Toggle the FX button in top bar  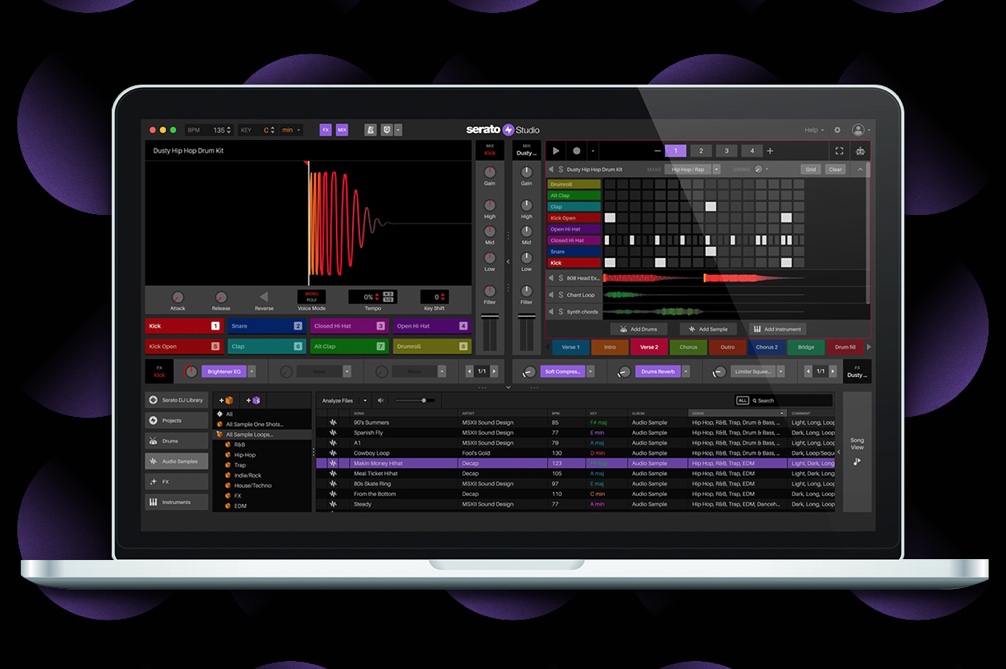click(x=325, y=130)
